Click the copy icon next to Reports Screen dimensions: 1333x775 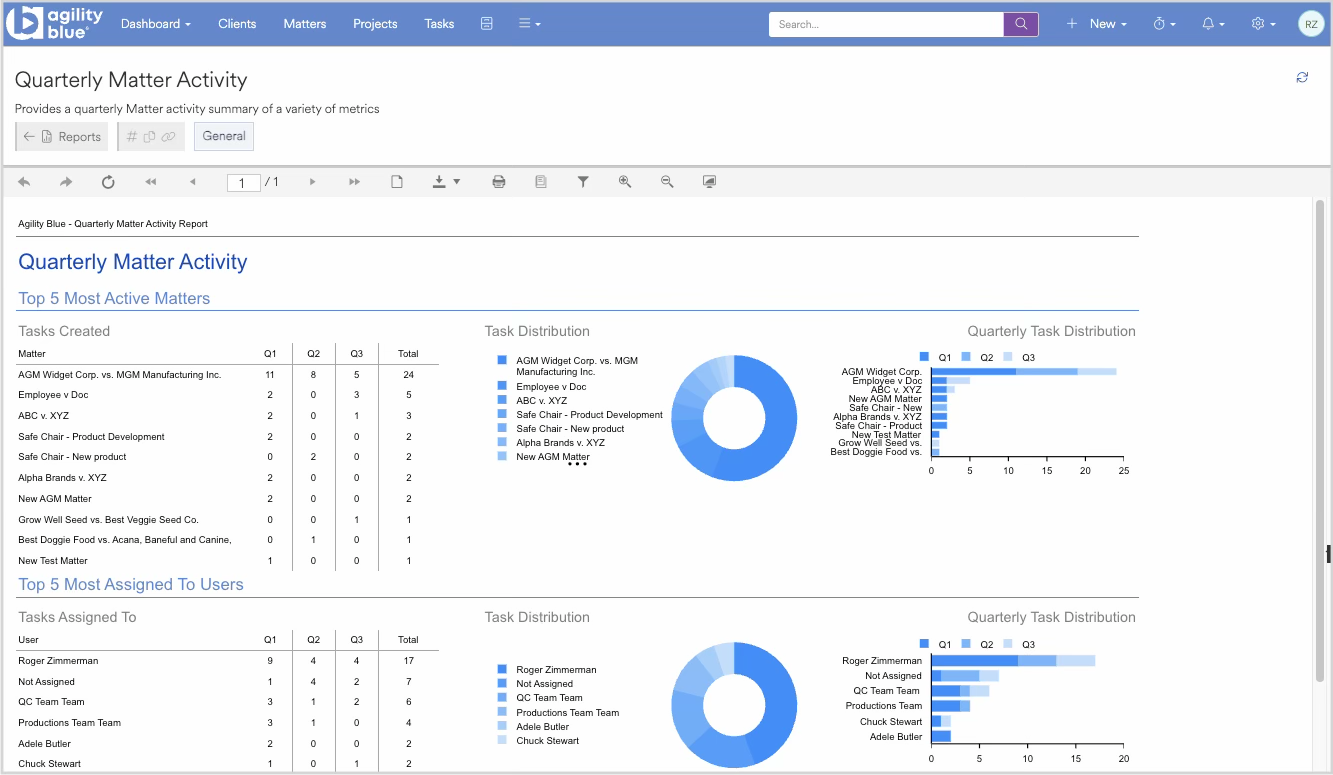149,137
